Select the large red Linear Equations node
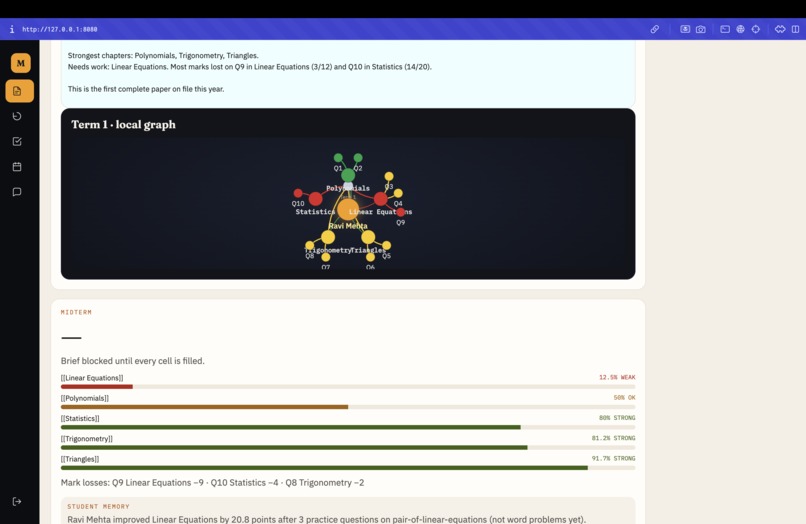 [x=380, y=198]
